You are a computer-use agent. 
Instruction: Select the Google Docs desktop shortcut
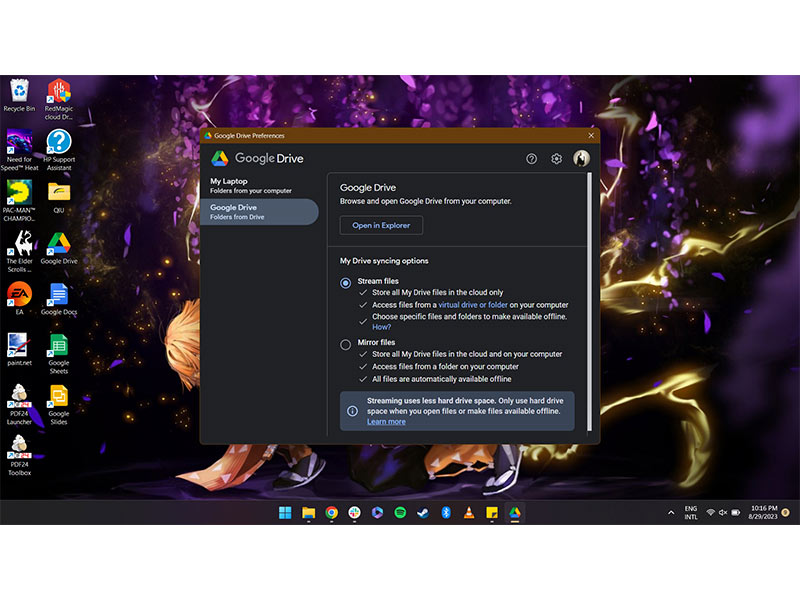tap(59, 299)
